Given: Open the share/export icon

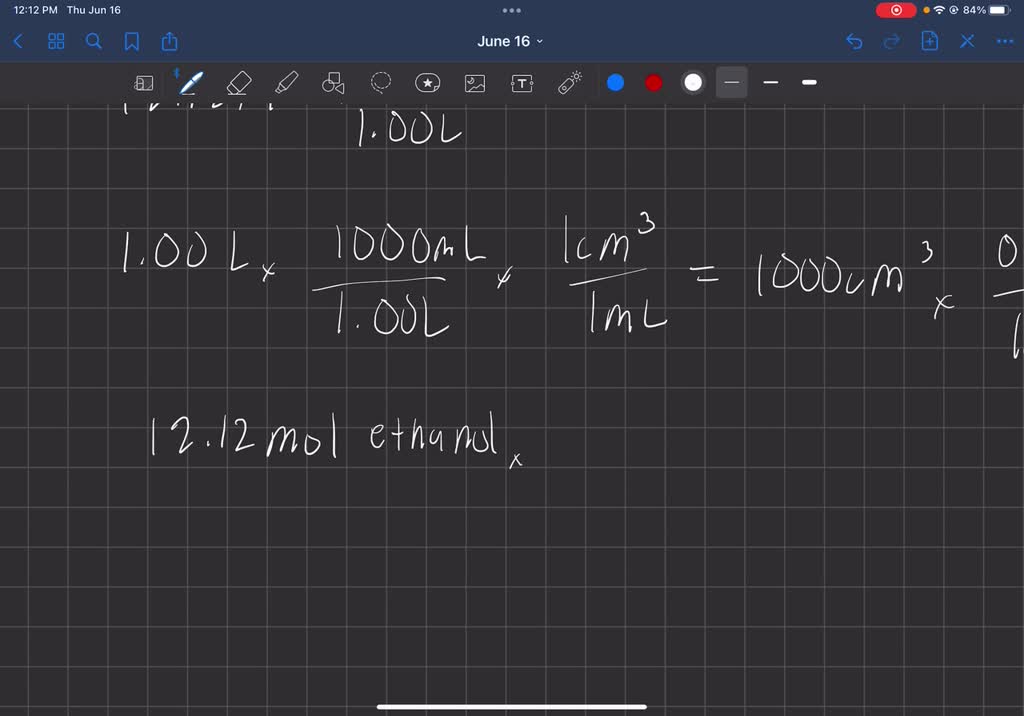Looking at the screenshot, I should click(x=169, y=42).
